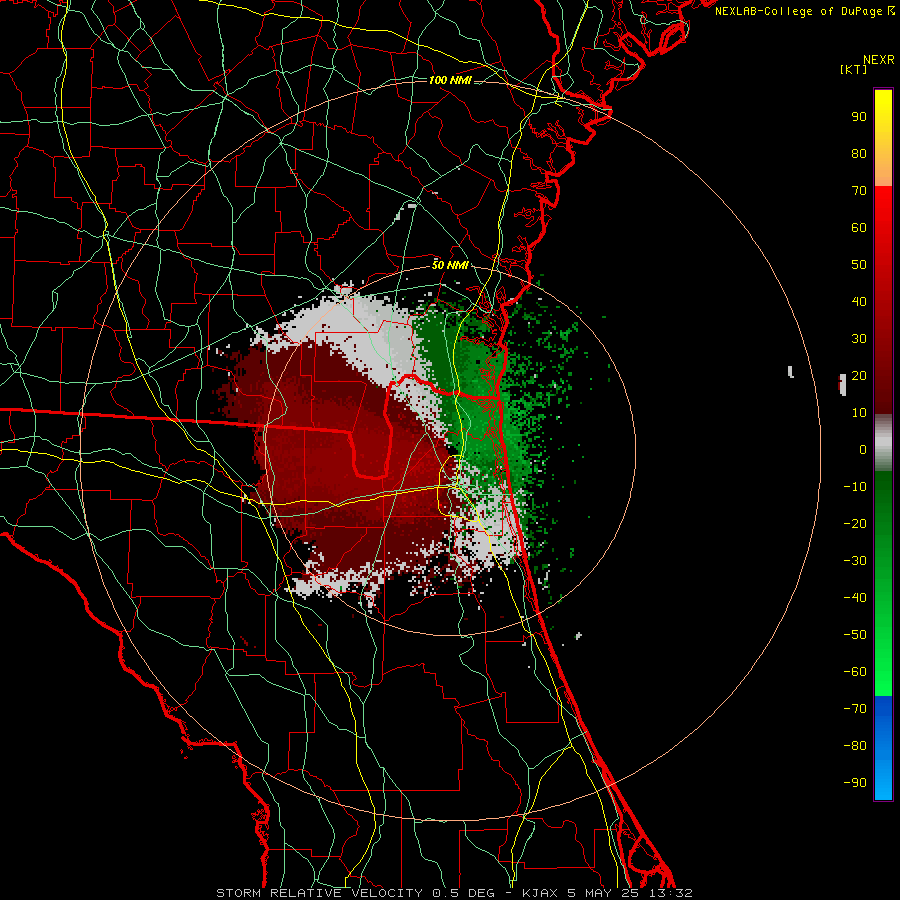
Task: Click the '50 NMI' range ring label
Action: coord(450,265)
